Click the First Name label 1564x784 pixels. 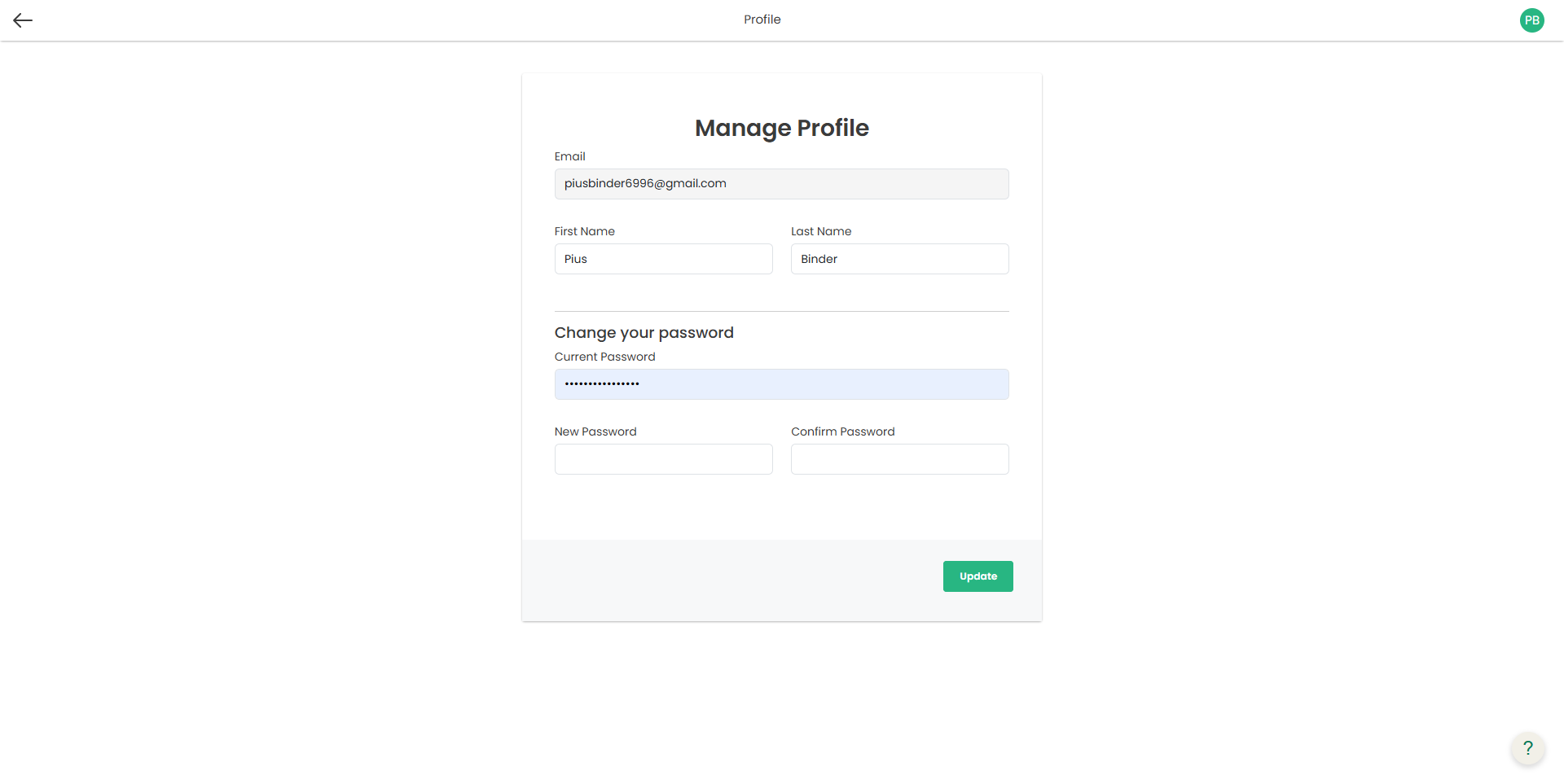pos(585,231)
